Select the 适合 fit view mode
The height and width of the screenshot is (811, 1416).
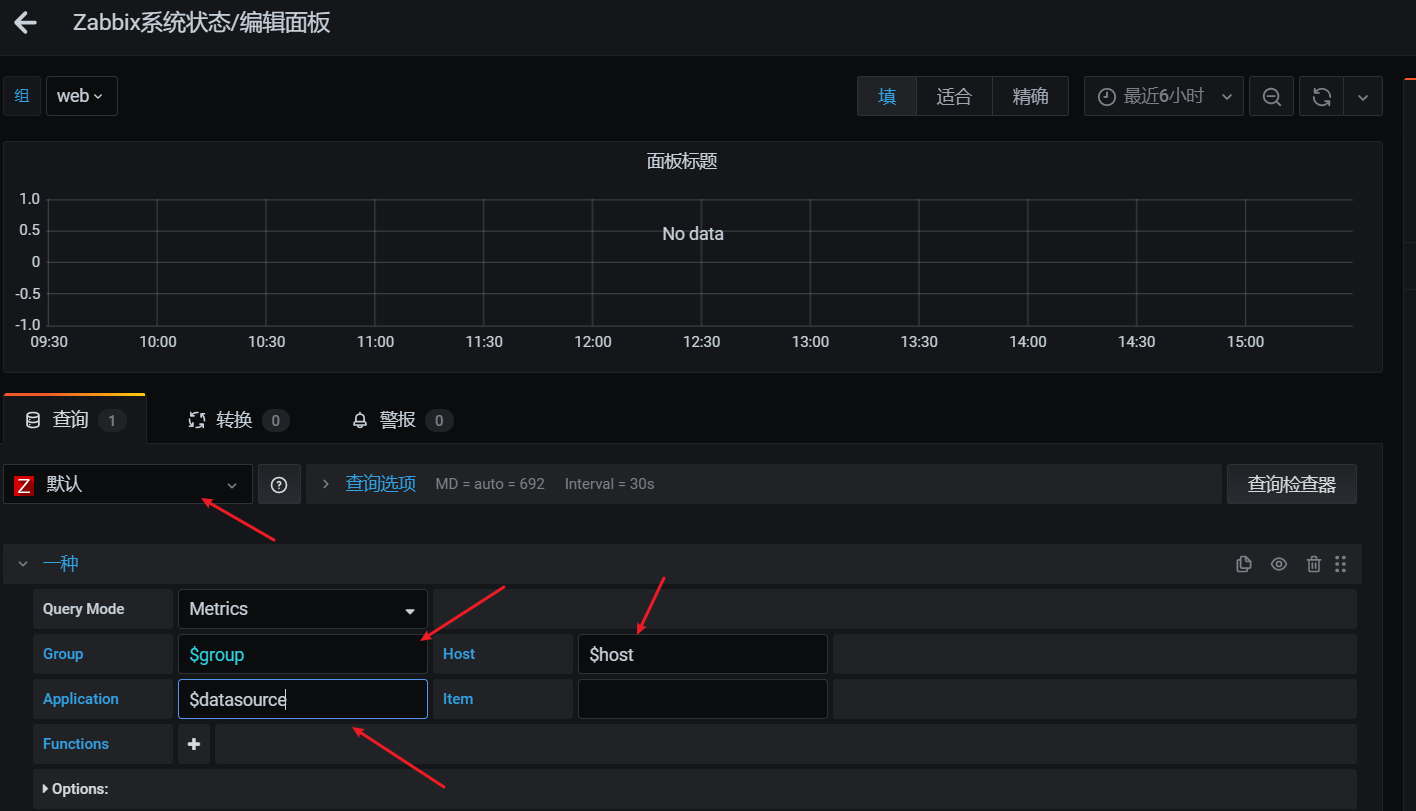click(954, 96)
